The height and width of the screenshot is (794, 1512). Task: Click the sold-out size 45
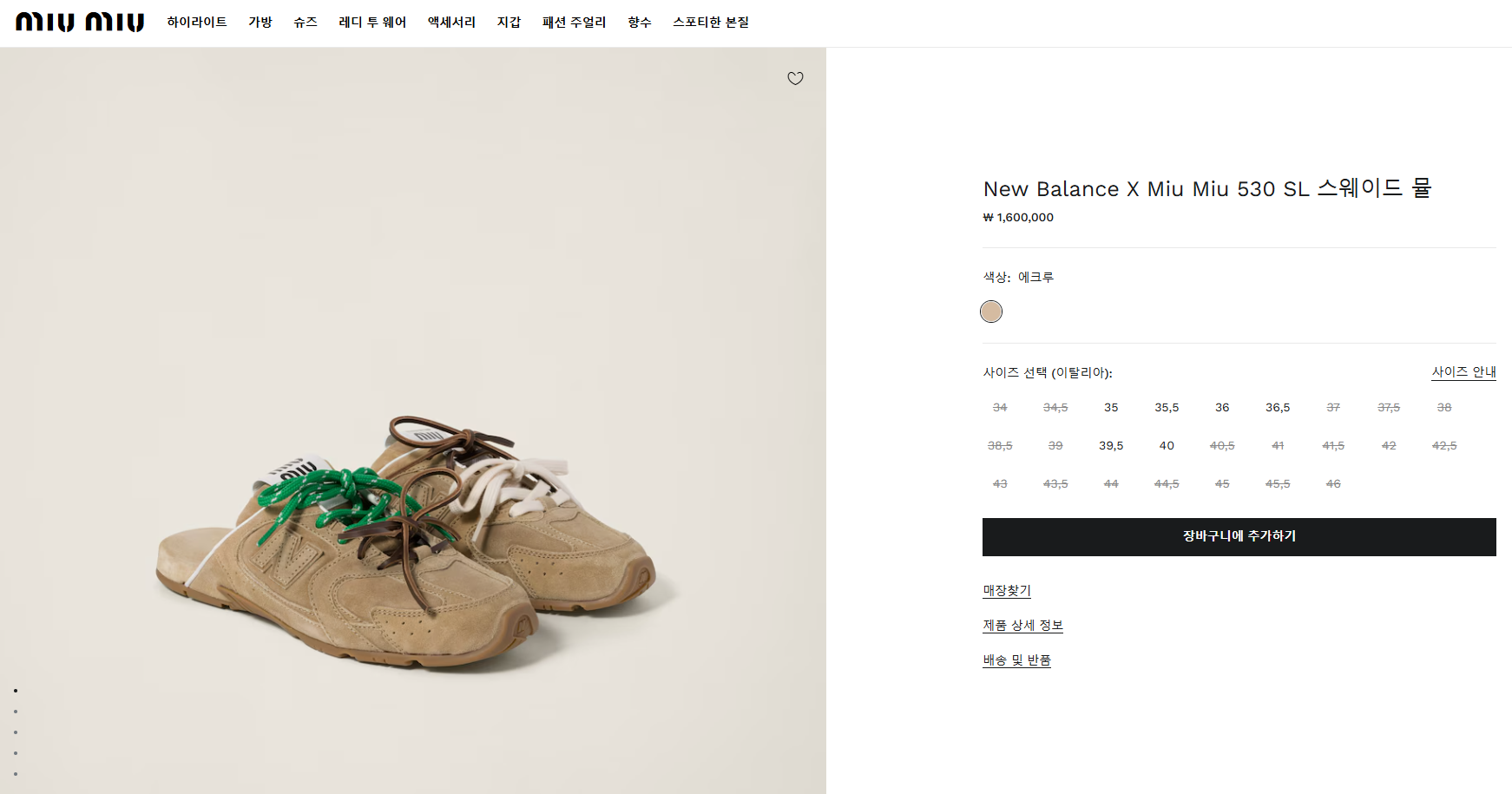1222,483
